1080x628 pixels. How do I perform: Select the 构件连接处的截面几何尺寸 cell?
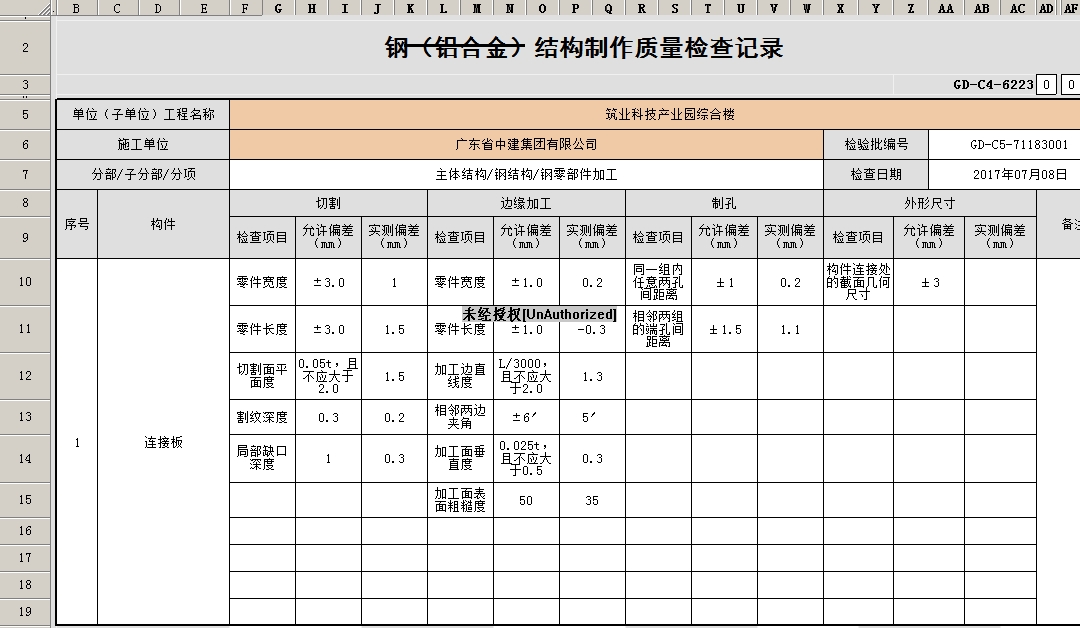[858, 282]
